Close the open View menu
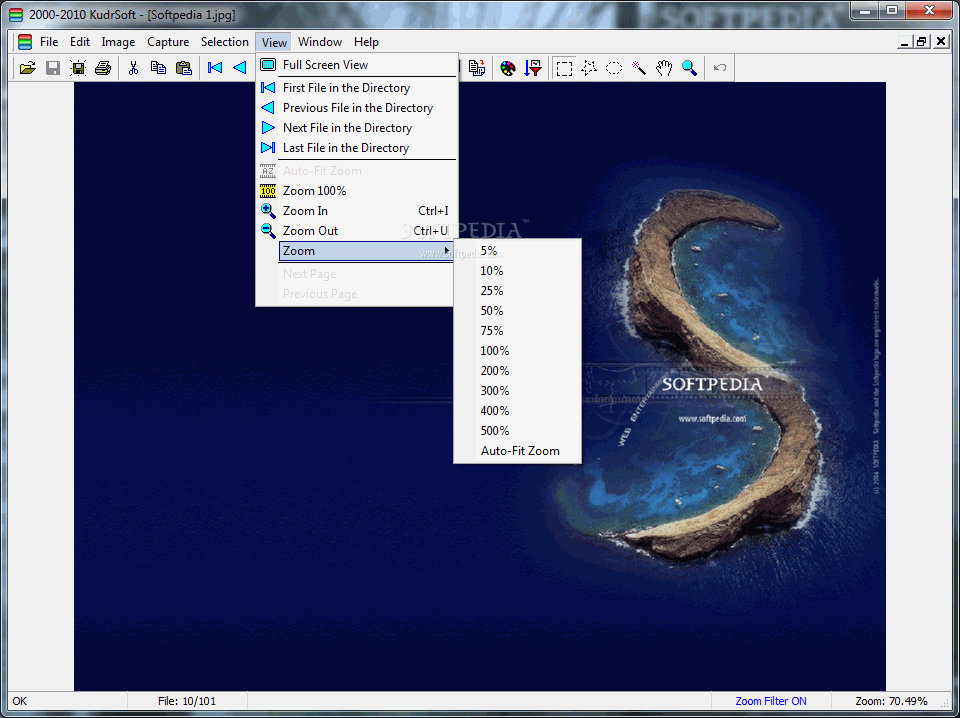This screenshot has height=718, width=960. pos(274,42)
